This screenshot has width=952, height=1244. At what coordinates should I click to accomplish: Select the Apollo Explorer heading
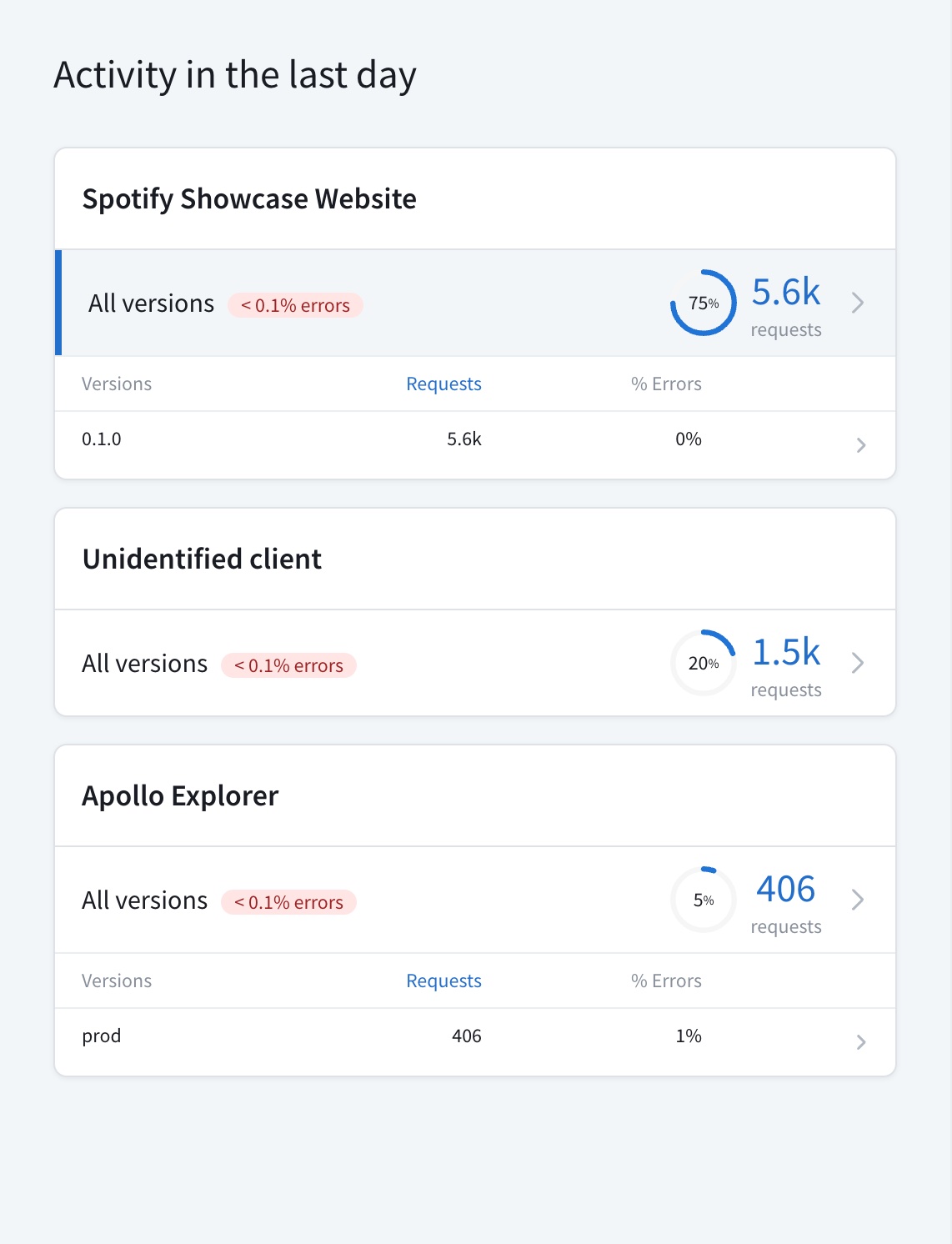click(x=180, y=795)
